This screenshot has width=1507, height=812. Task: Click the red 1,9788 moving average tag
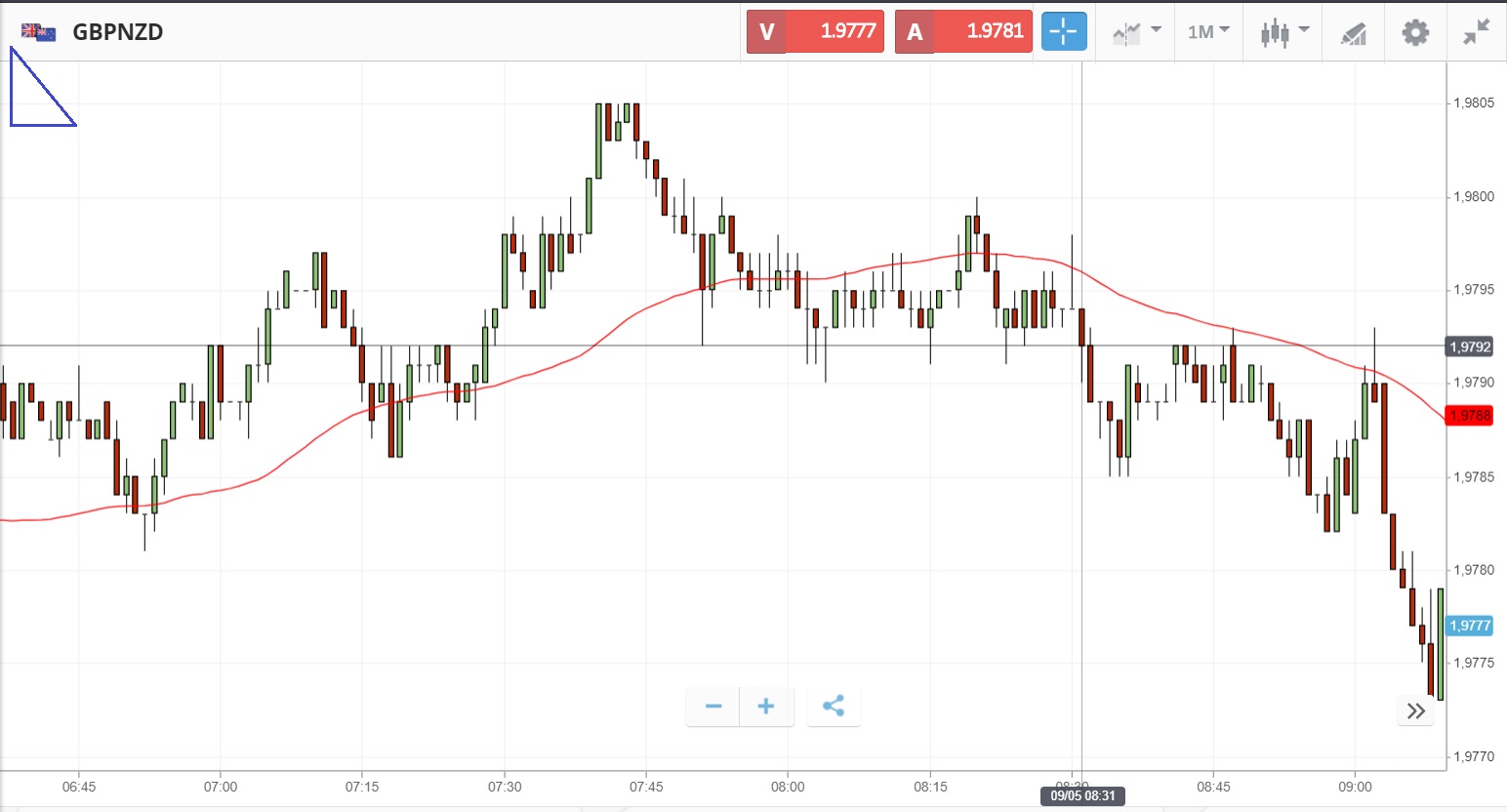(1470, 416)
